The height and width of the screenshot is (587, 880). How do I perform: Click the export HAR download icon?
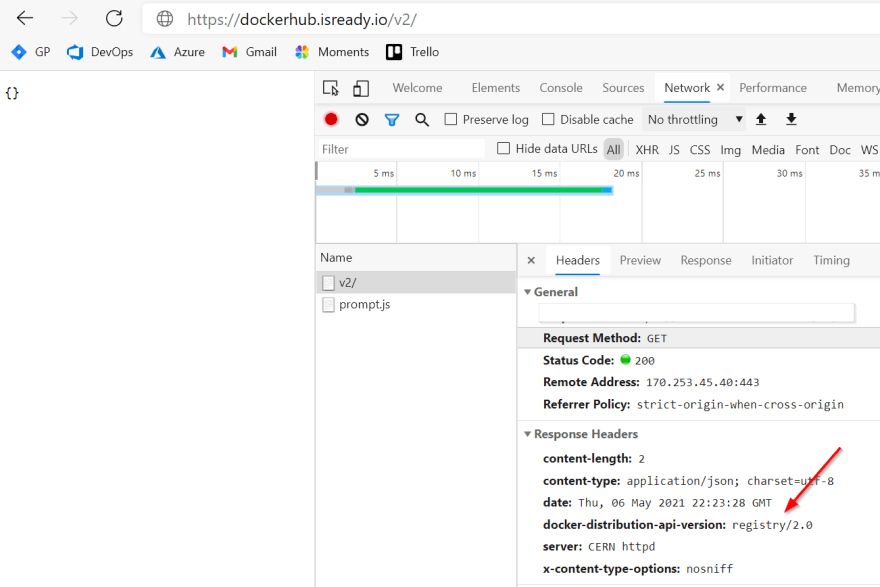[x=791, y=119]
